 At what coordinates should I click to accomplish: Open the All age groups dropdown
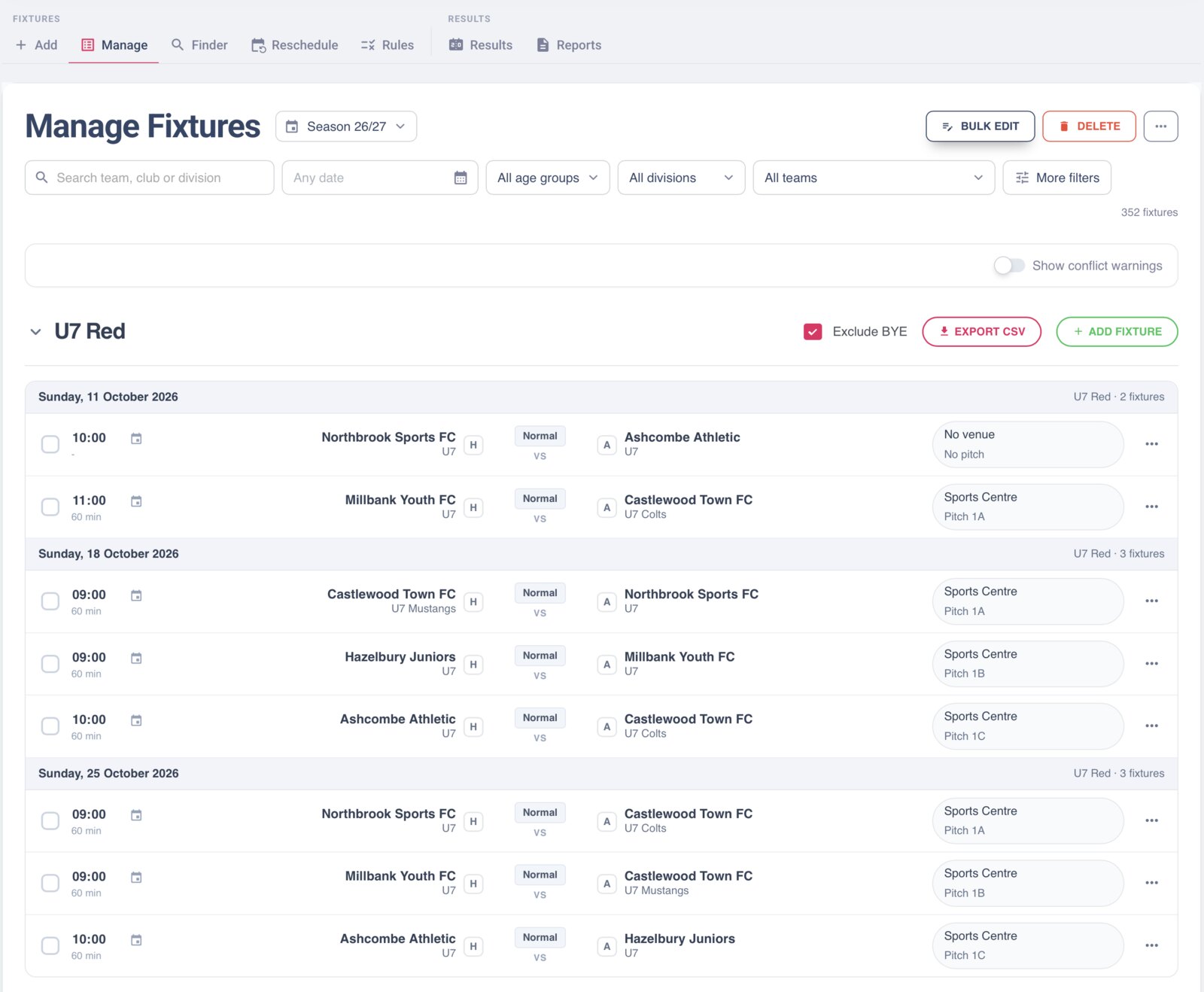pos(548,178)
